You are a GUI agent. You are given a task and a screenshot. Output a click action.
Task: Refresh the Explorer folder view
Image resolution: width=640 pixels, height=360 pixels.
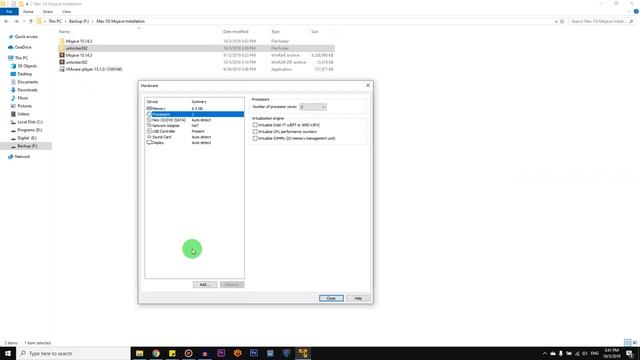point(562,21)
